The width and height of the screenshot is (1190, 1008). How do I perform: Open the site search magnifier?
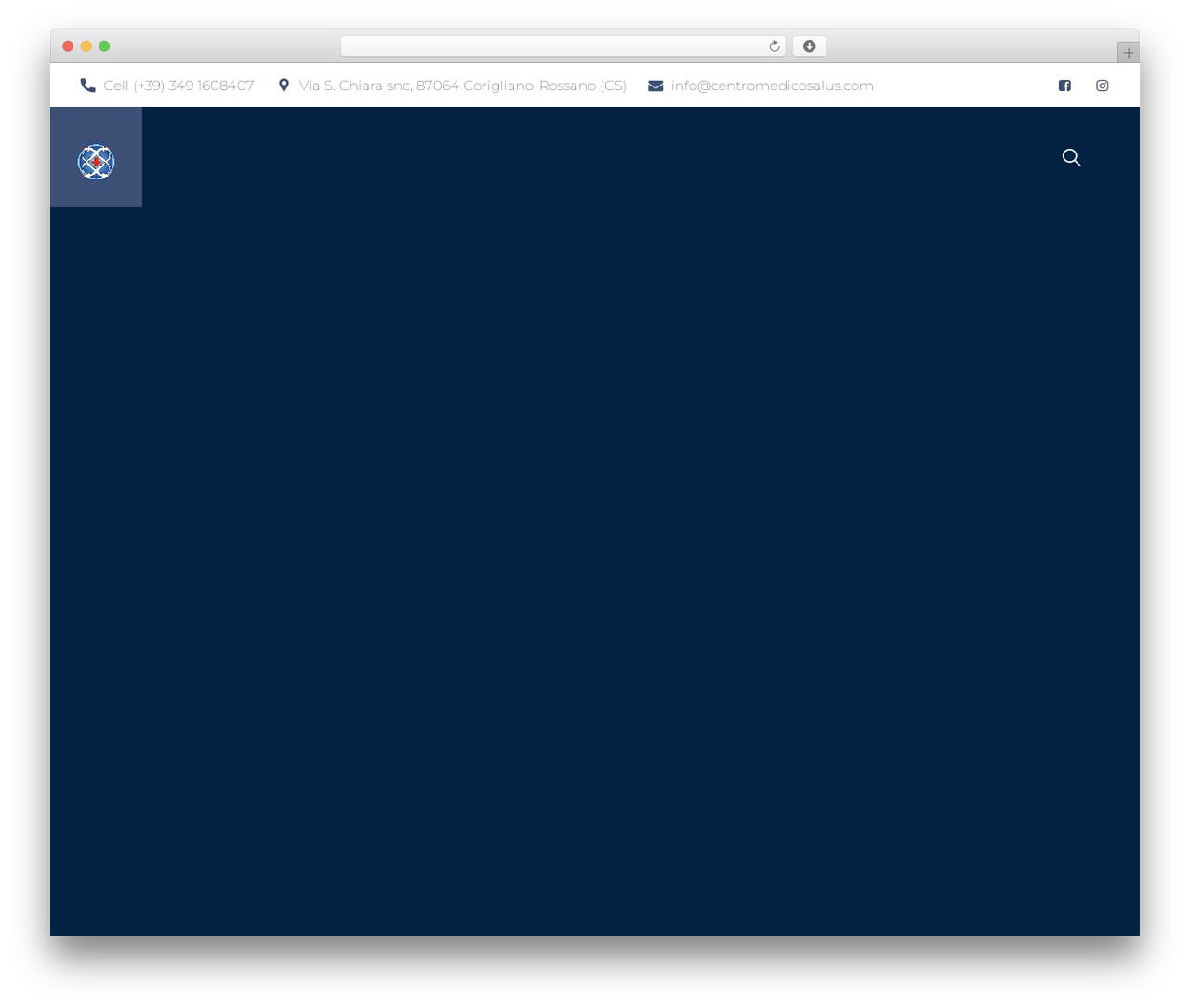1071,157
